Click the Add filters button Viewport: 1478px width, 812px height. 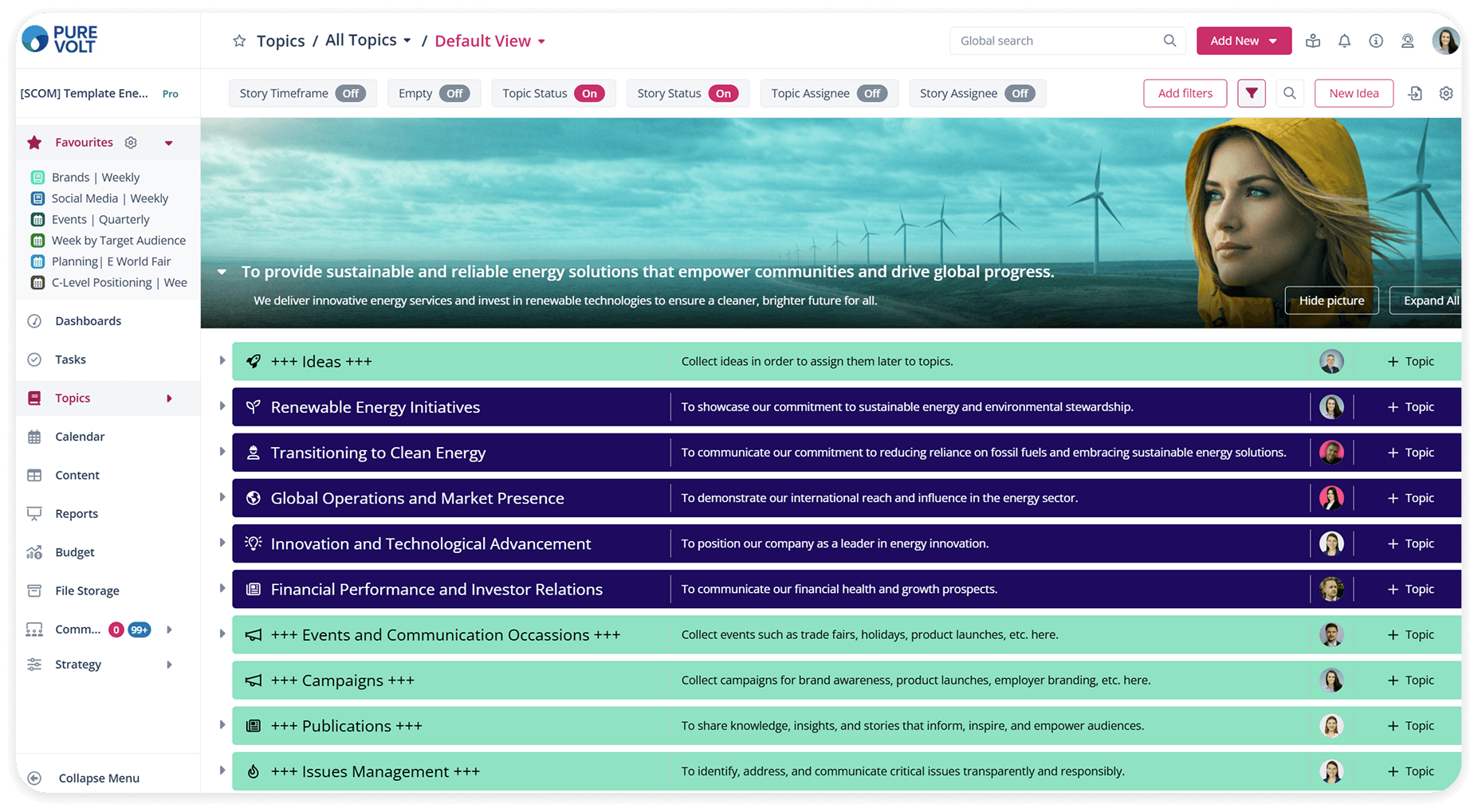[1185, 93]
